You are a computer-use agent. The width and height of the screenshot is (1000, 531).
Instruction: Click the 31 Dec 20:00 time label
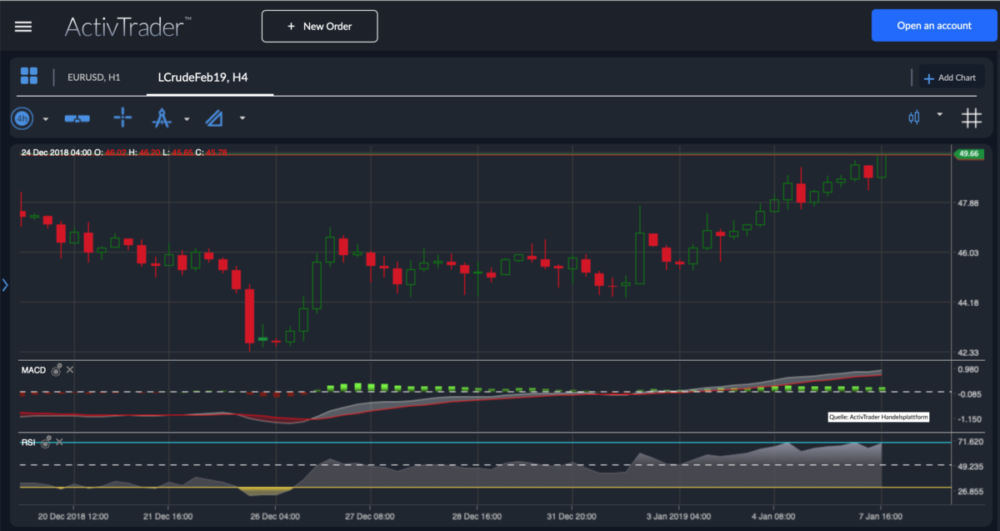(x=571, y=516)
